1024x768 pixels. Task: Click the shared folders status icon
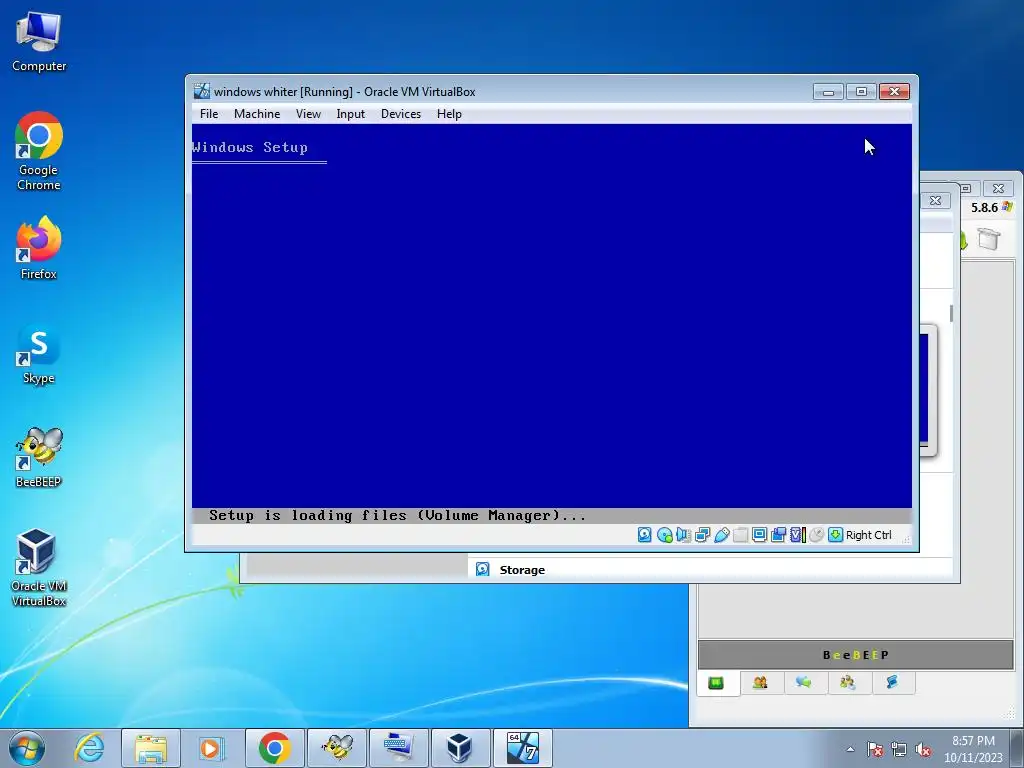(x=740, y=535)
